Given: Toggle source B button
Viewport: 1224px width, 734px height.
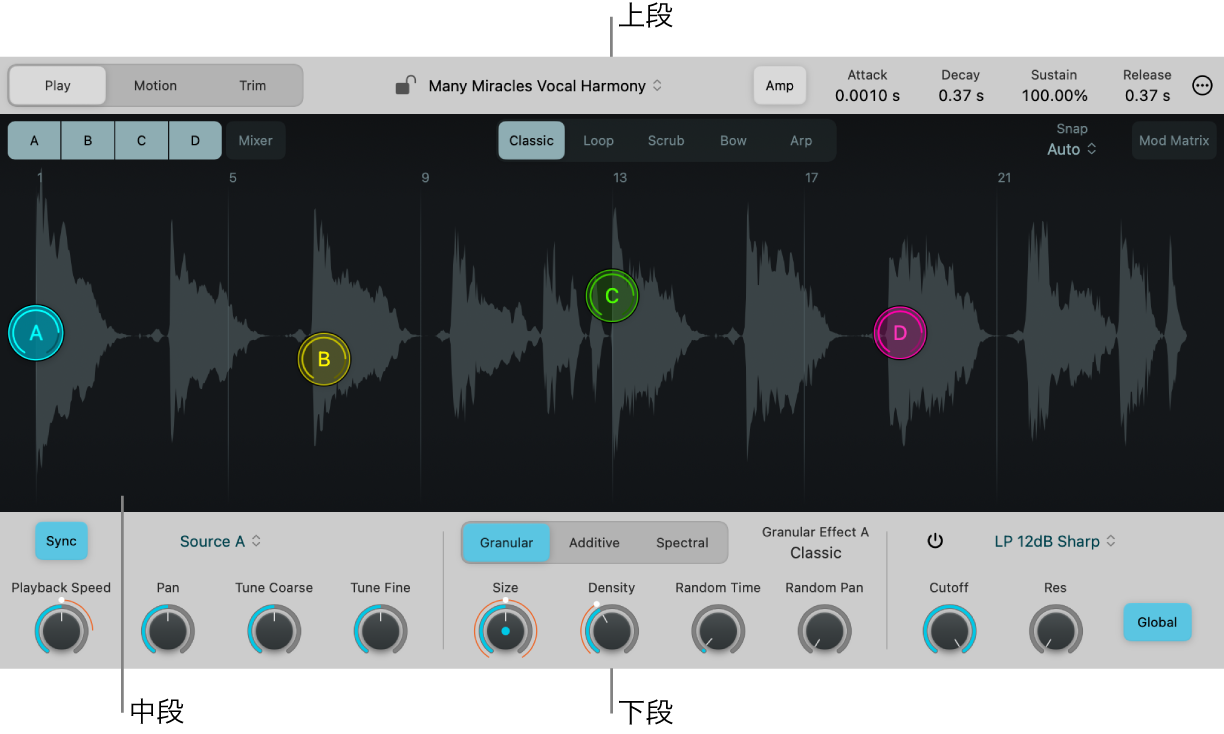Looking at the screenshot, I should tap(88, 141).
